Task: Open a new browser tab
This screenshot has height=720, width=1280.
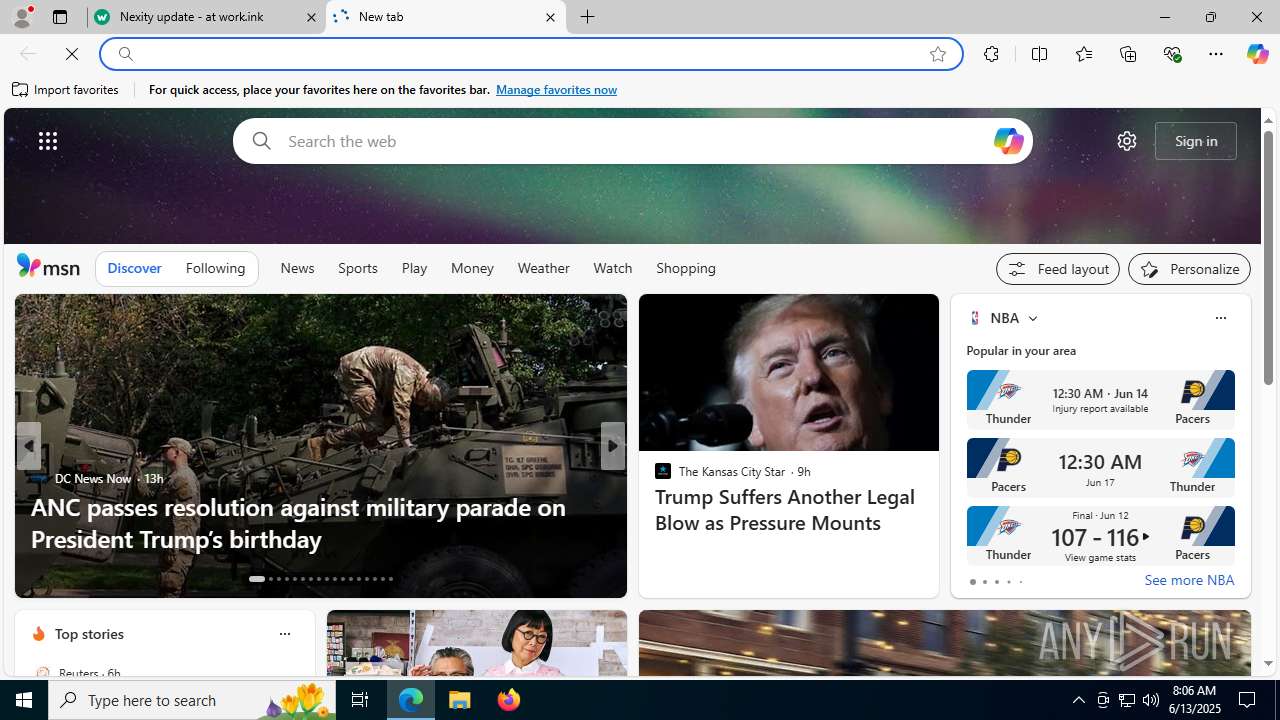Action: (x=588, y=17)
